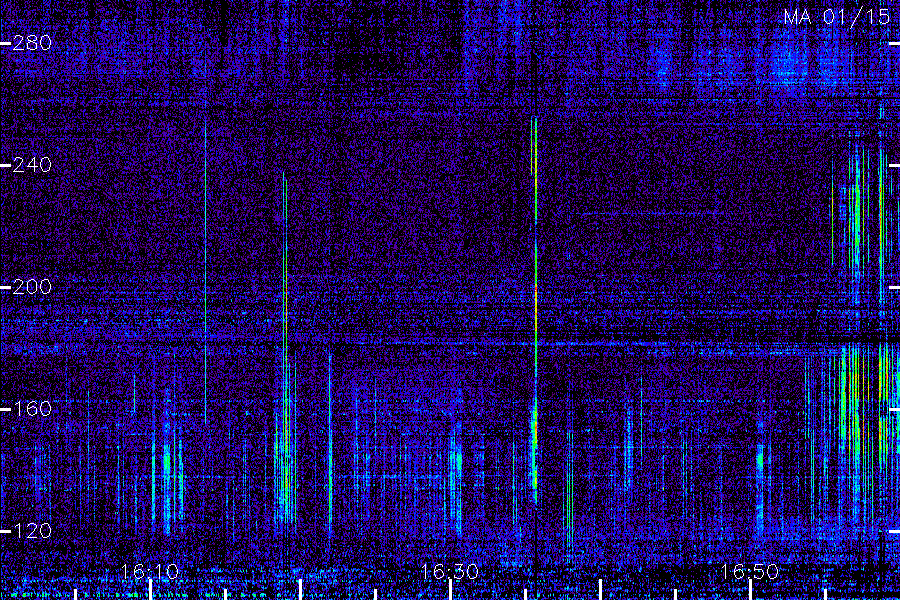Click the 240 frequency axis label

(x=32, y=165)
